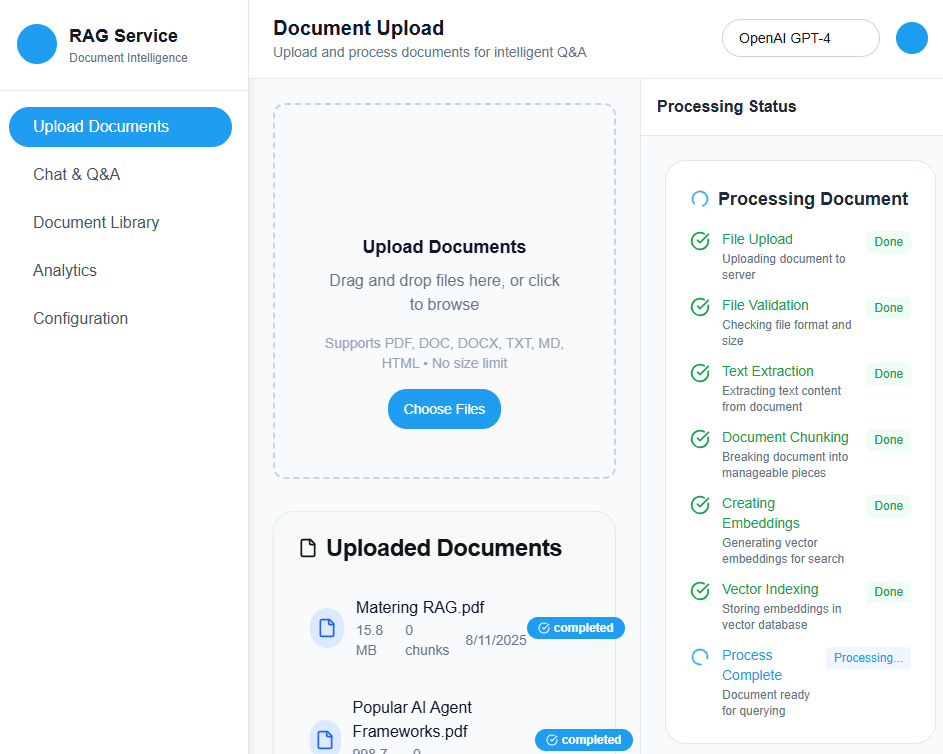Viewport: 943px width, 754px height.
Task: Click the Done badge for Creating Embeddings
Action: click(888, 506)
